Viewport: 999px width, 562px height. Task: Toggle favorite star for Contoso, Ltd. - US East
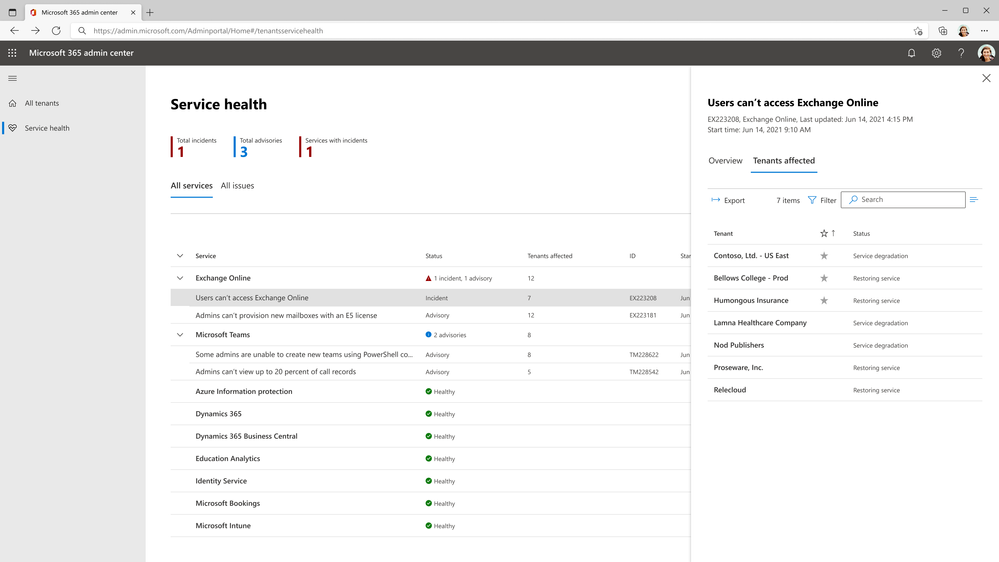tap(824, 256)
